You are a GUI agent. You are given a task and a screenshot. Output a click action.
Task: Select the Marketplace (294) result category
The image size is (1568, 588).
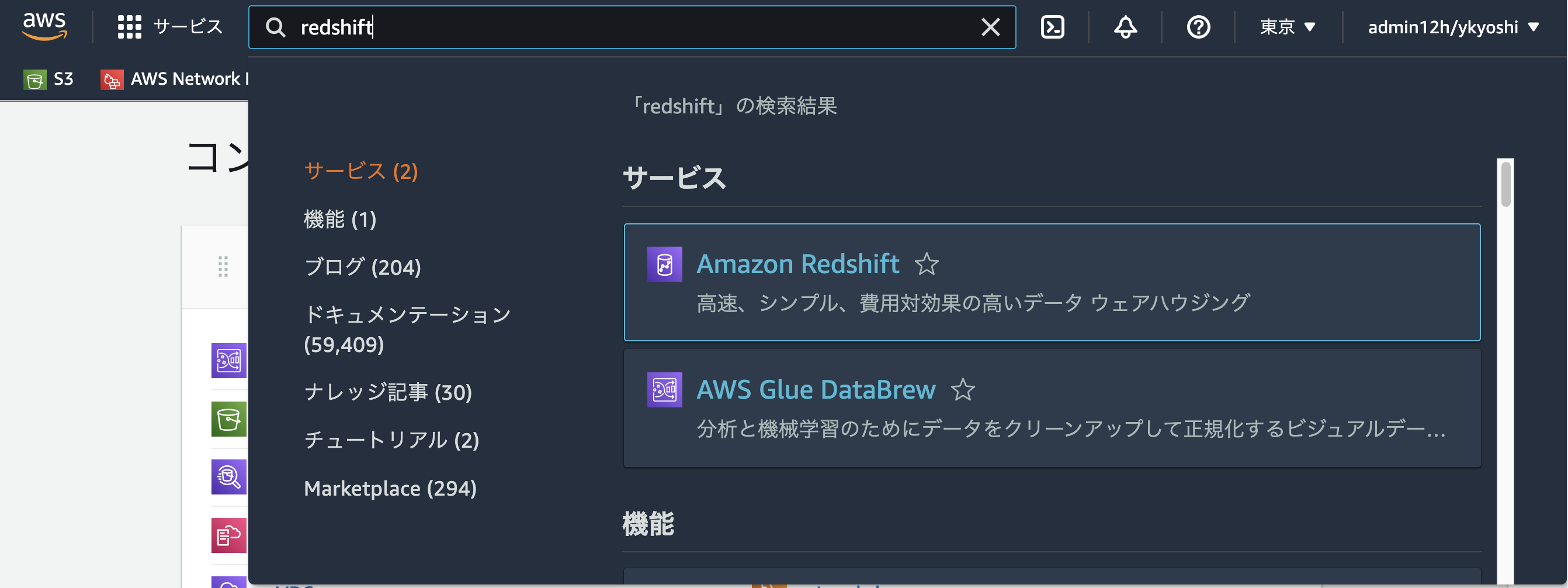[x=390, y=488]
